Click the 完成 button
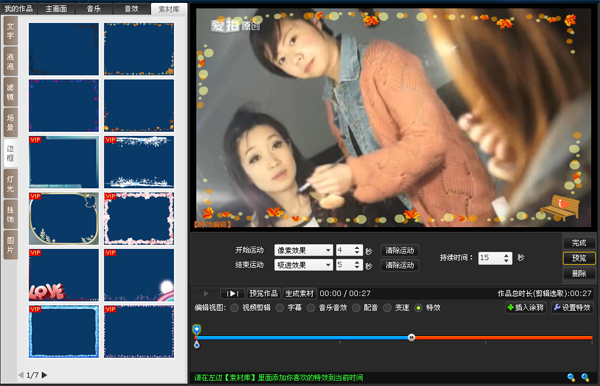Viewport: 600px width, 386px height. 579,243
